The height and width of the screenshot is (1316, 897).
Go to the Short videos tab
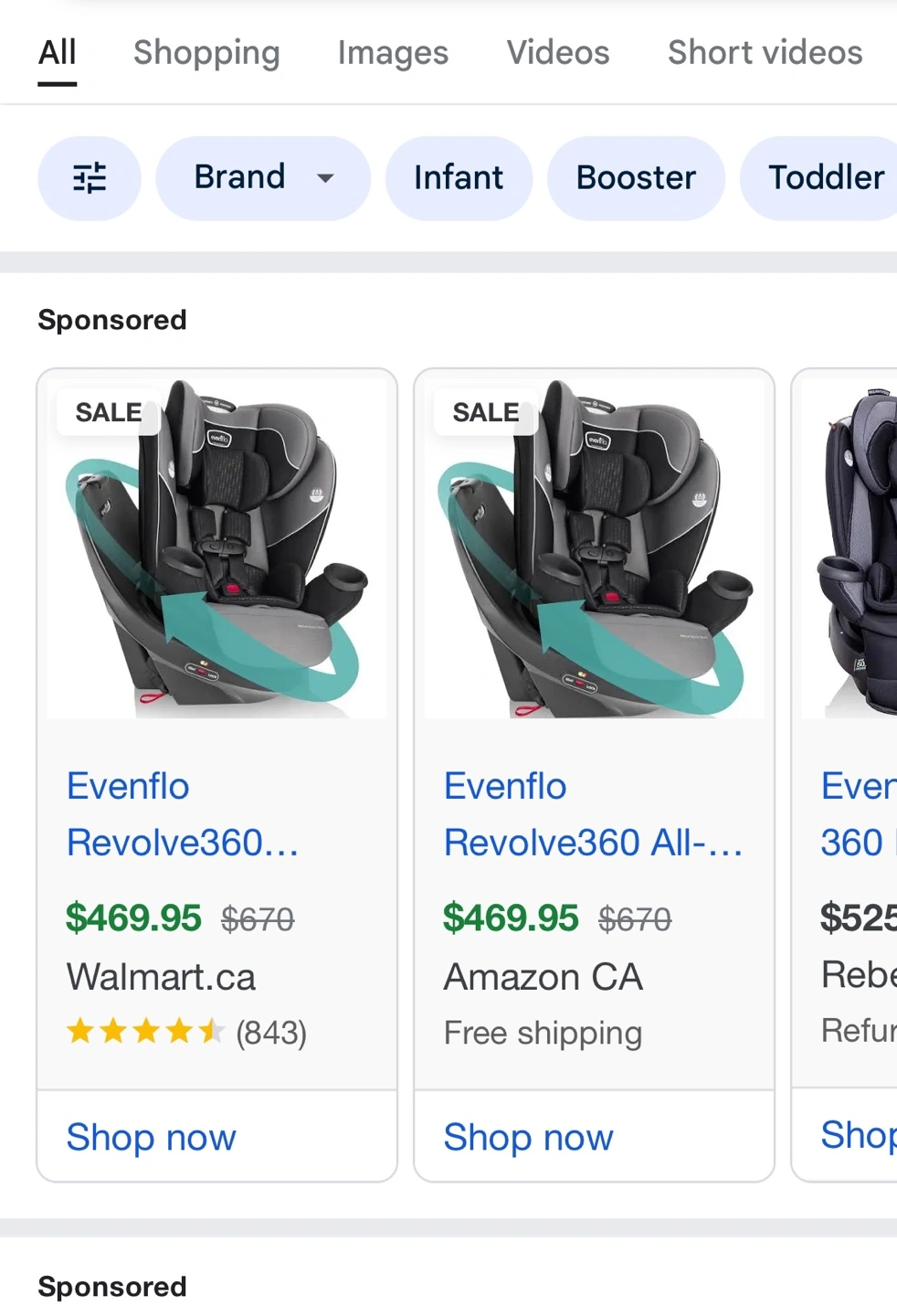click(765, 52)
